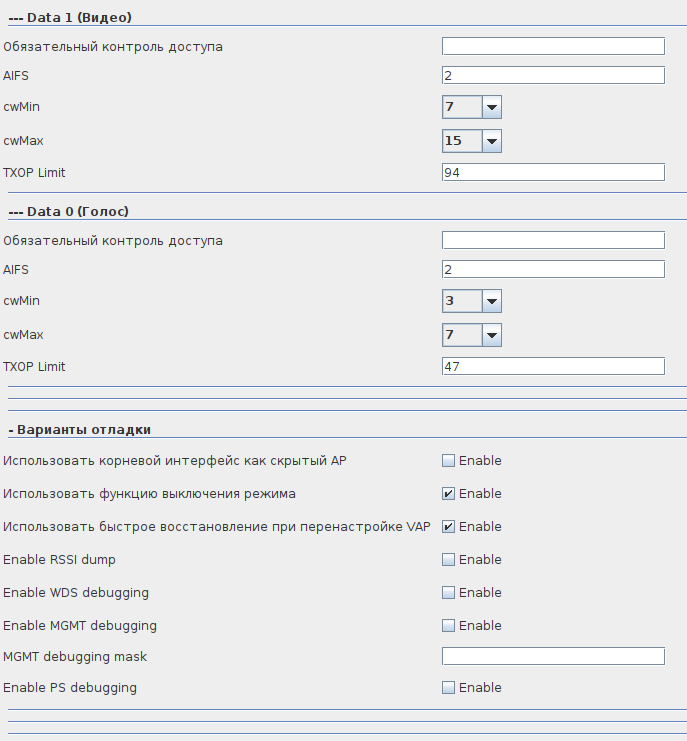
Task: Click the Video TXOP Limit field
Action: tap(553, 173)
